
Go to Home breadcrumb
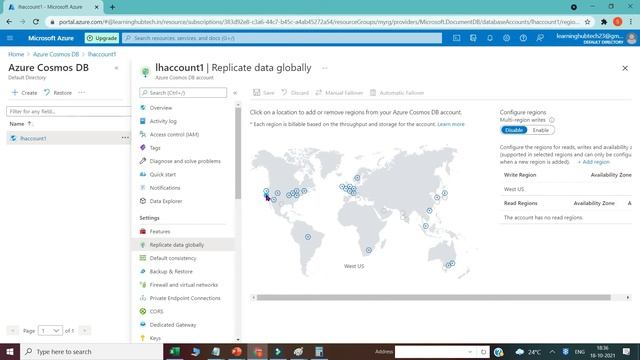16,54
